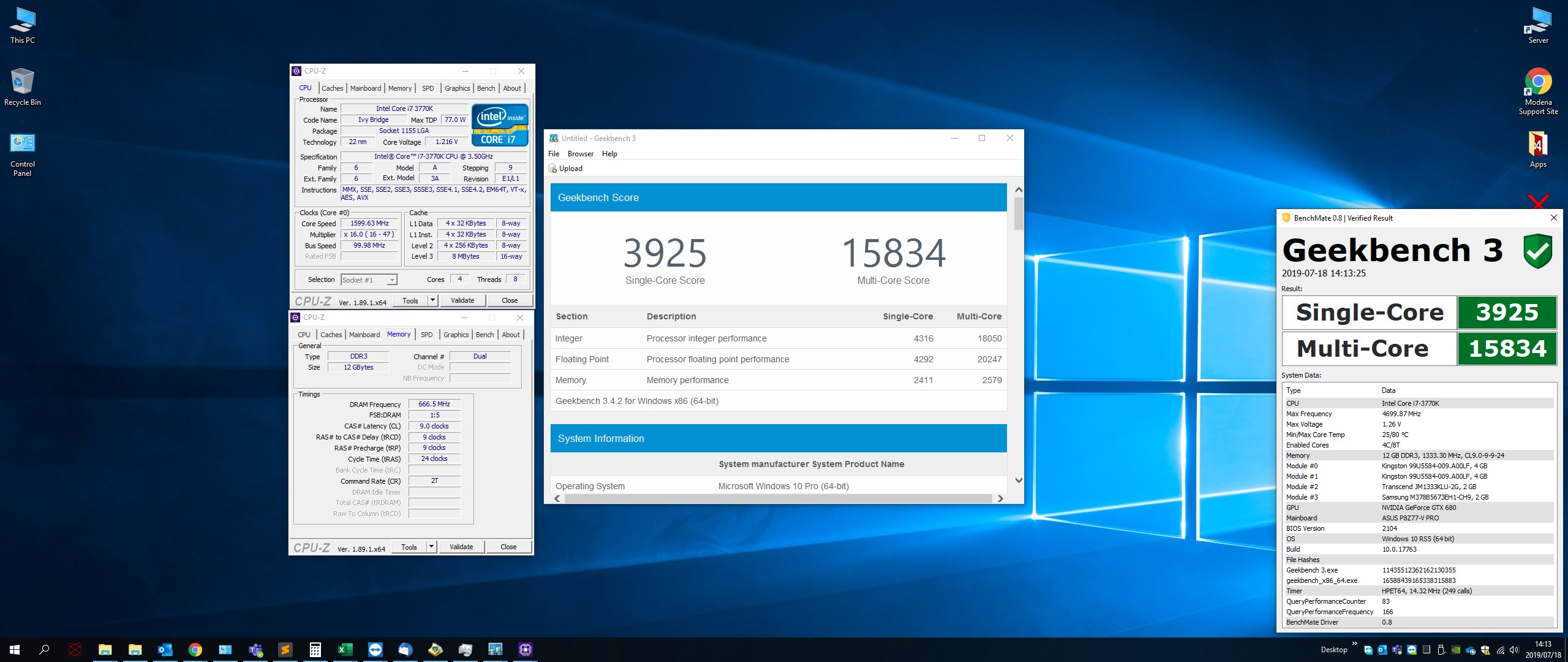
Task: Click the OneDrive cloud tray icon
Action: [1471, 650]
